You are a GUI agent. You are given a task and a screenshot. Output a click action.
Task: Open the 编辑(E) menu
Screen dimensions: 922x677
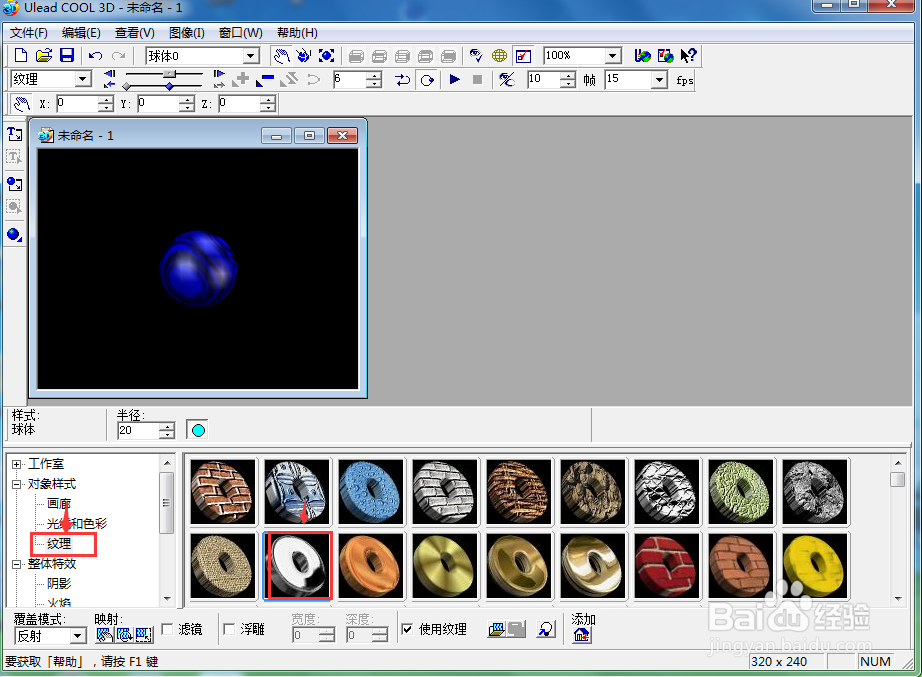[x=81, y=33]
